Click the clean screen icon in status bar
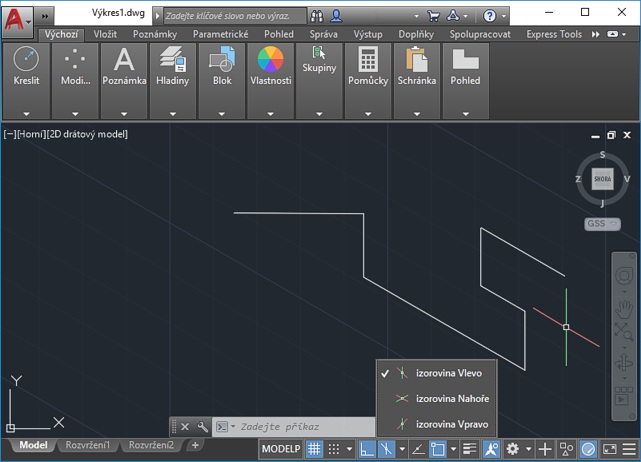641x462 pixels. tap(610, 449)
